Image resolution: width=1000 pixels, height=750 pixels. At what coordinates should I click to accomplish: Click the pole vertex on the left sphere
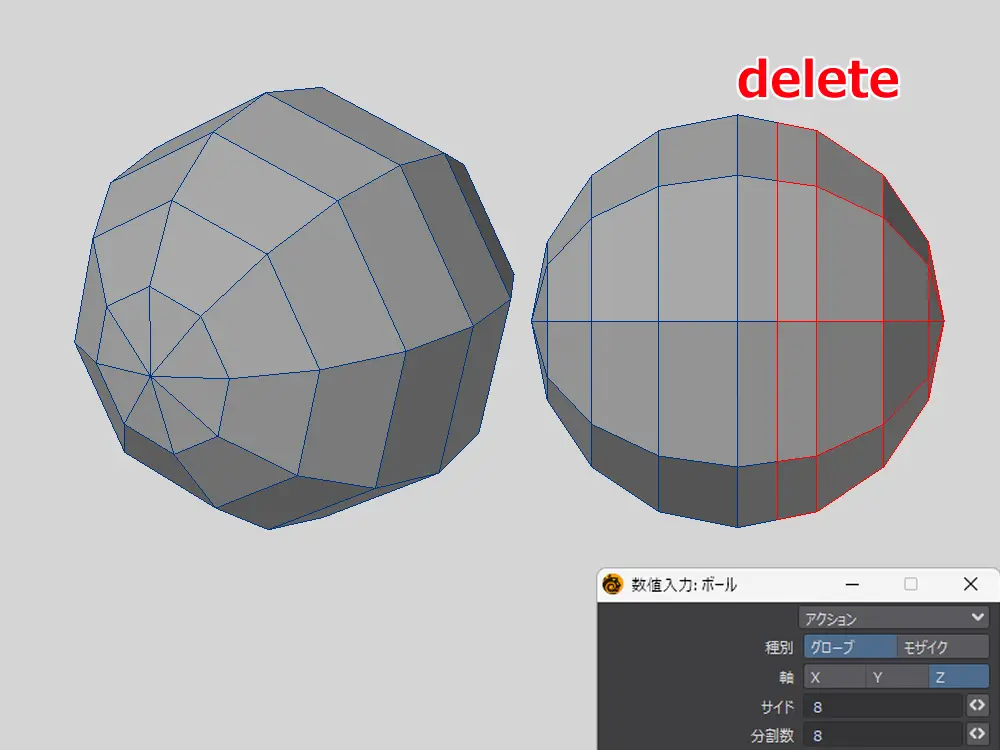(150, 376)
